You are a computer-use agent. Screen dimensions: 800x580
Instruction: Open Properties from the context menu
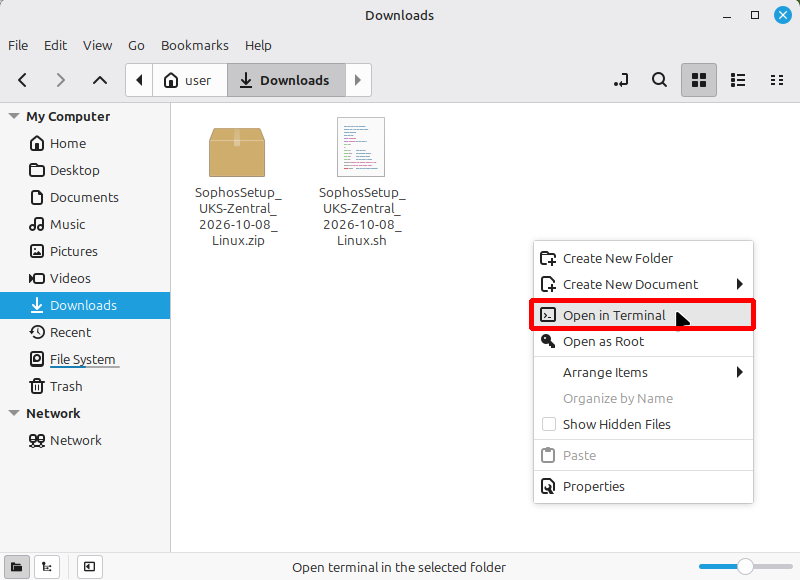point(643,487)
